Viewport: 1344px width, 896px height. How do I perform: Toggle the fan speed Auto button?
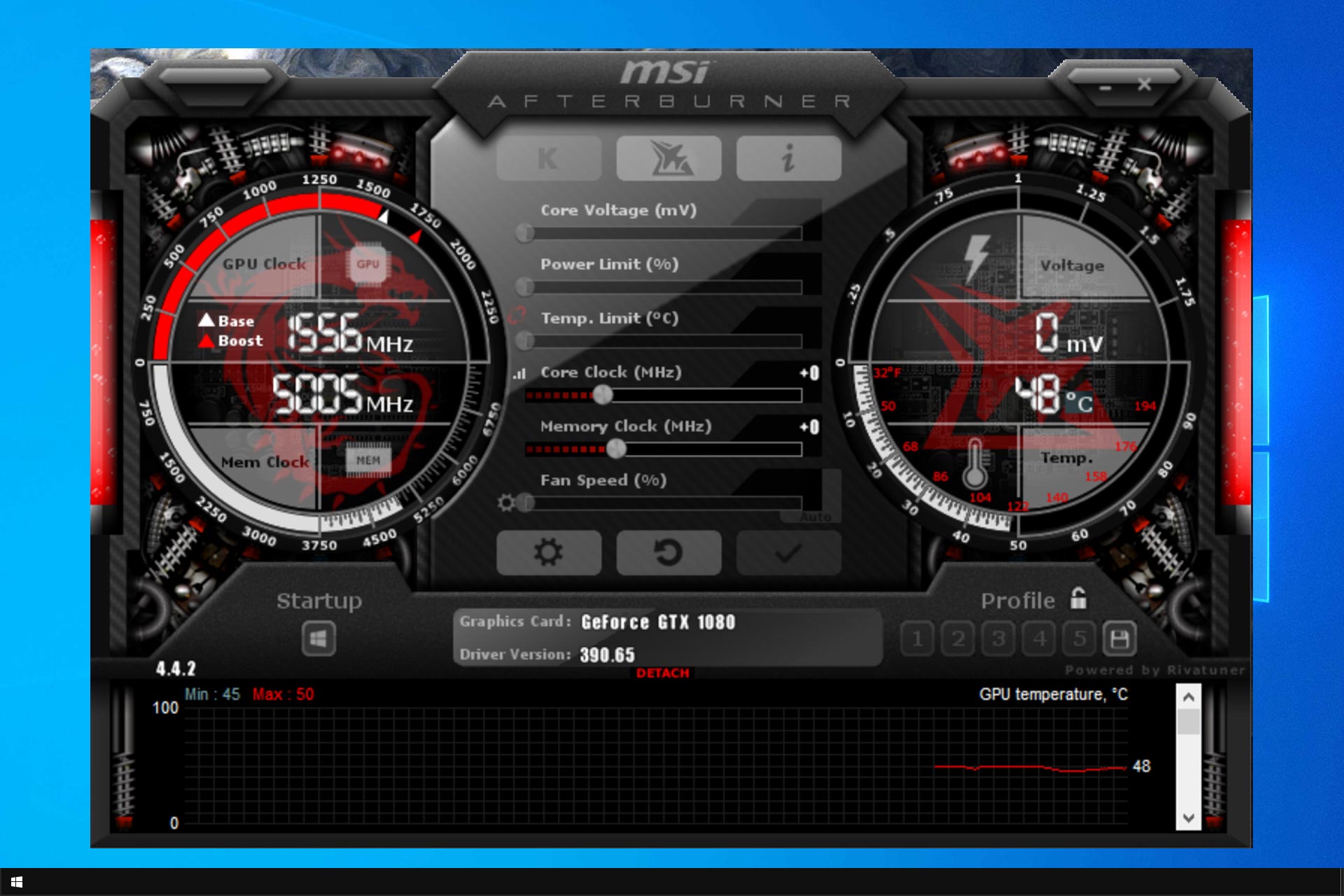(x=815, y=517)
